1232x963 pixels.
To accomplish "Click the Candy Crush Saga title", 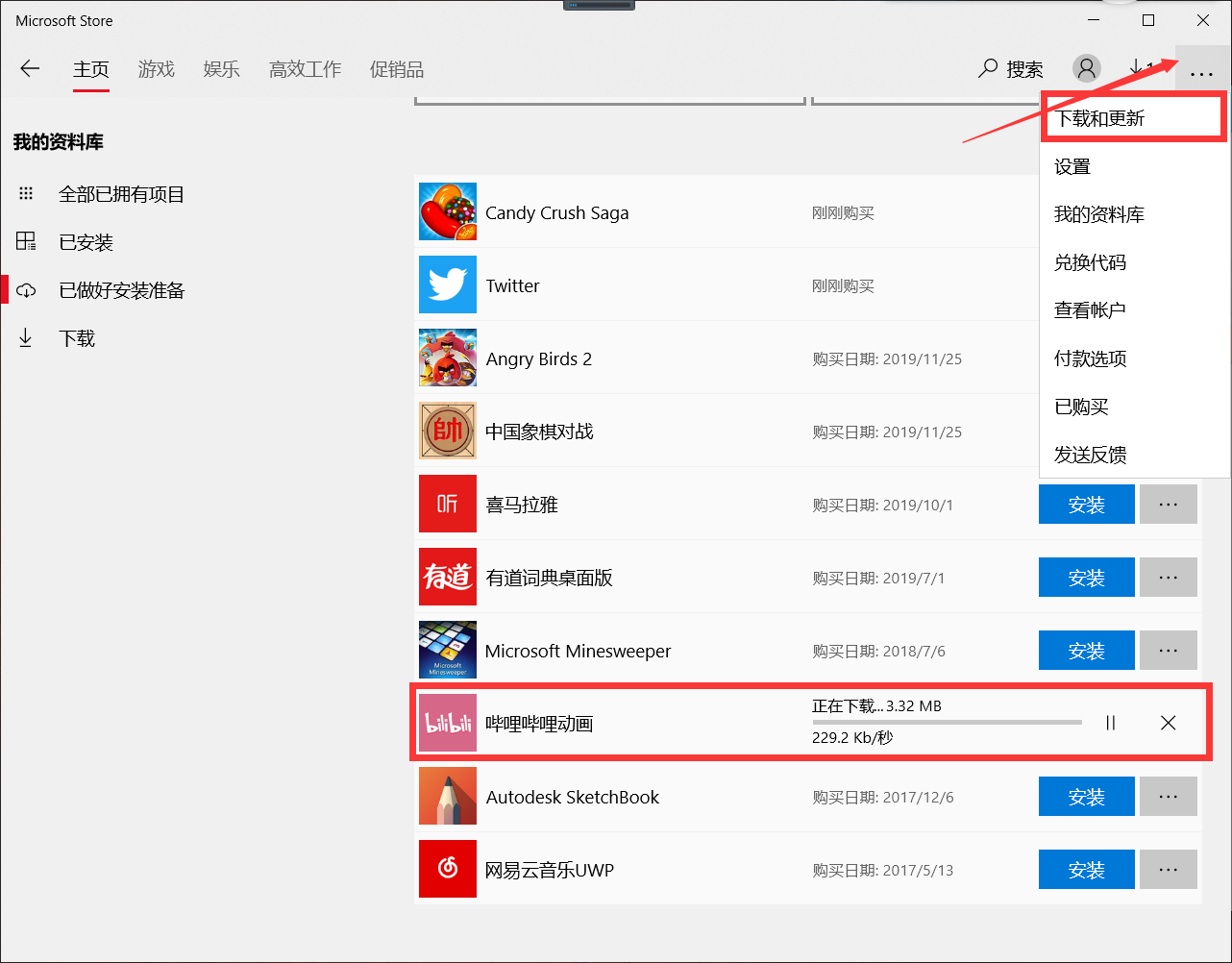I will 556,212.
